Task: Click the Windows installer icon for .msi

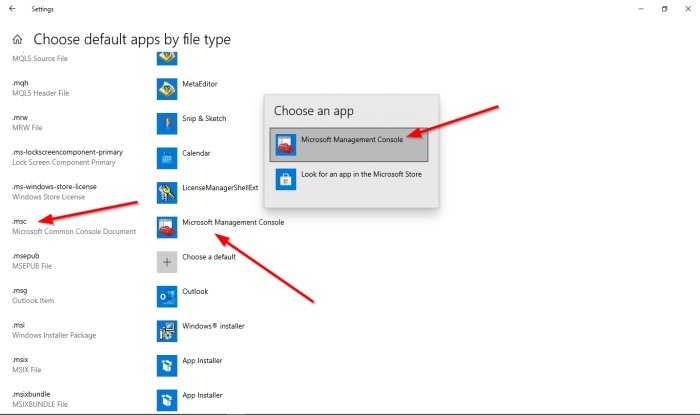Action: click(167, 331)
